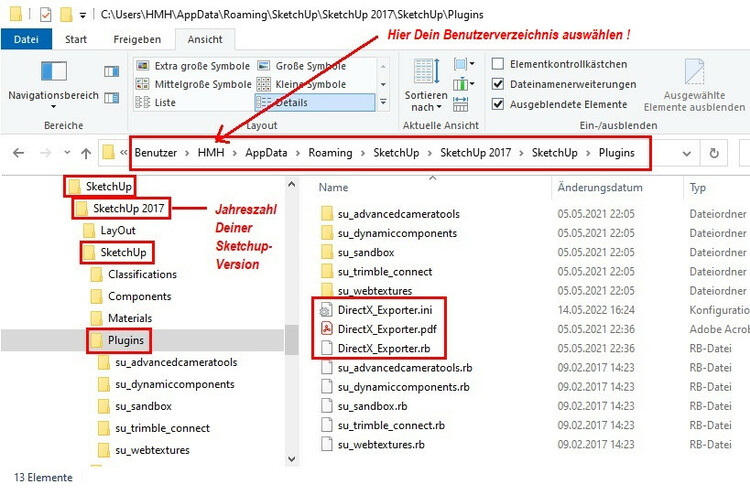The image size is (750, 495).
Task: Select the Details layout option
Action: pyautogui.click(x=315, y=102)
